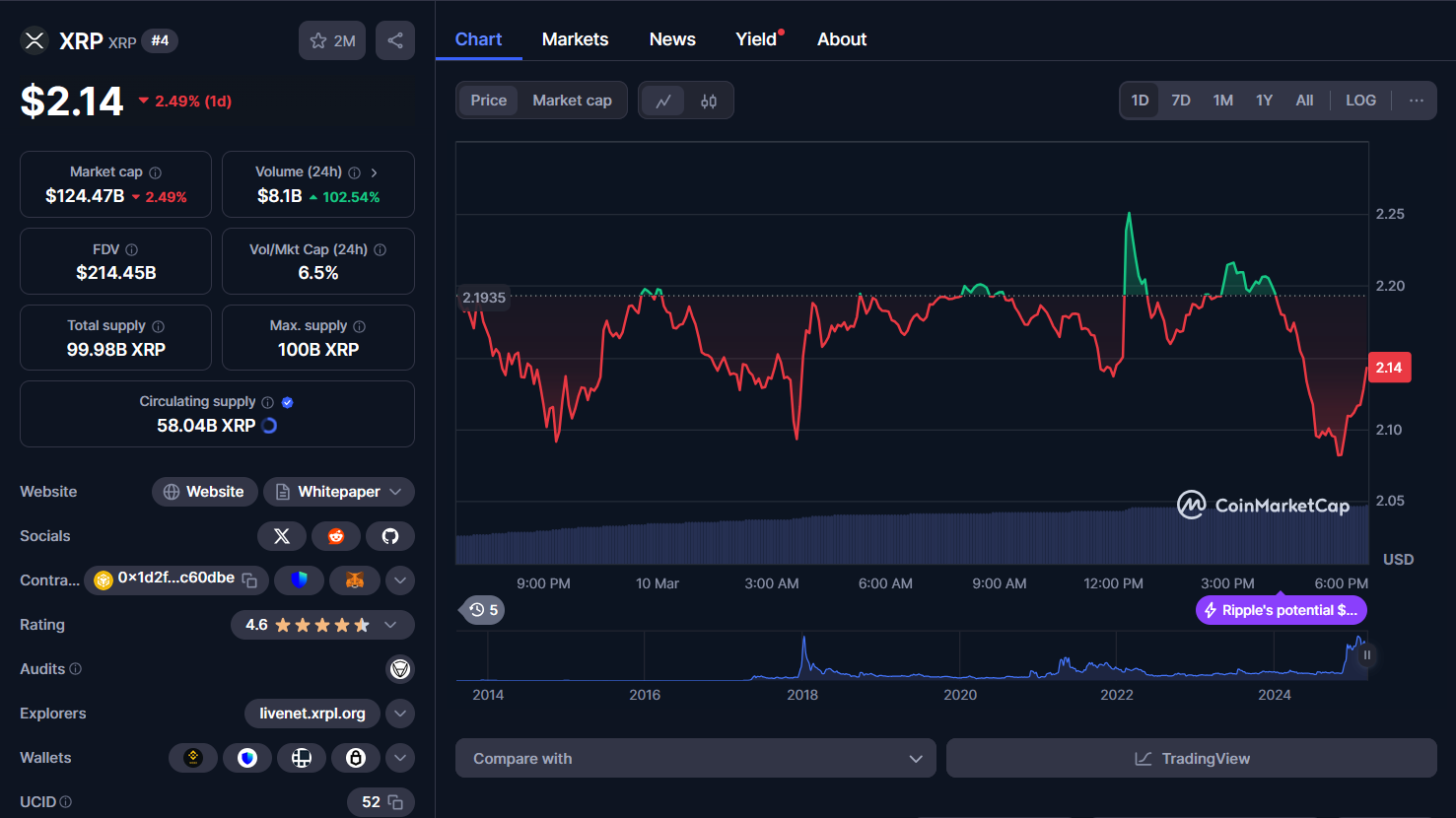
Task: Switch to the News tab
Action: (672, 39)
